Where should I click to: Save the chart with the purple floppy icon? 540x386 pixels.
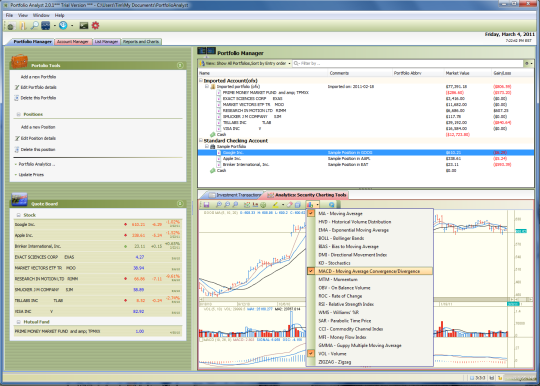[207, 205]
